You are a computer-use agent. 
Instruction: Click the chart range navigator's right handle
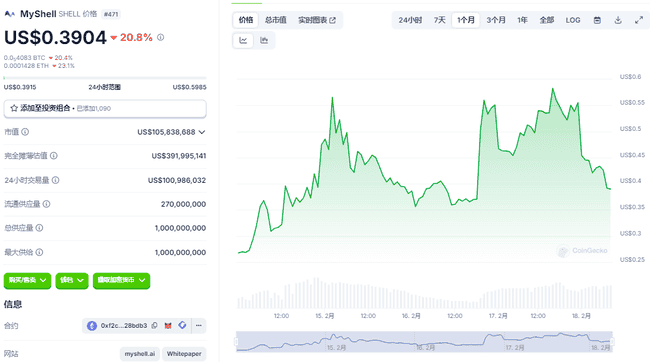point(612,342)
